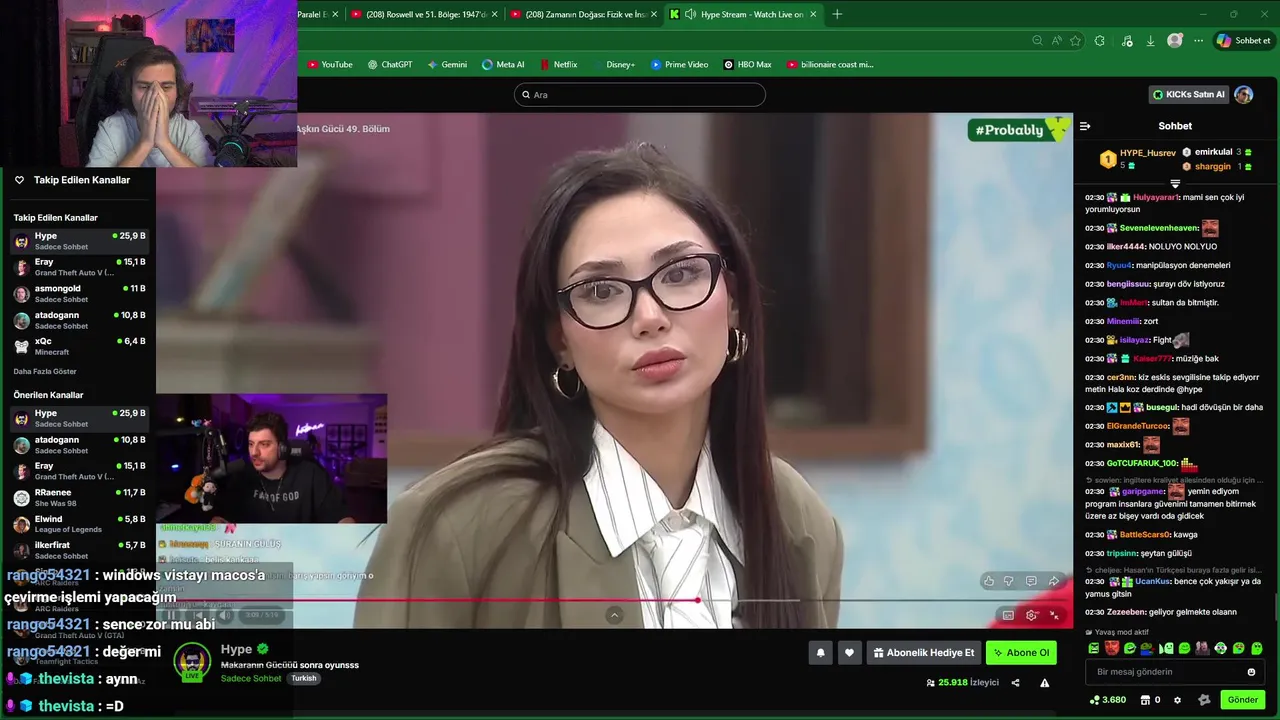
Task: Open a new browser tab with the plus
Action: 837,14
